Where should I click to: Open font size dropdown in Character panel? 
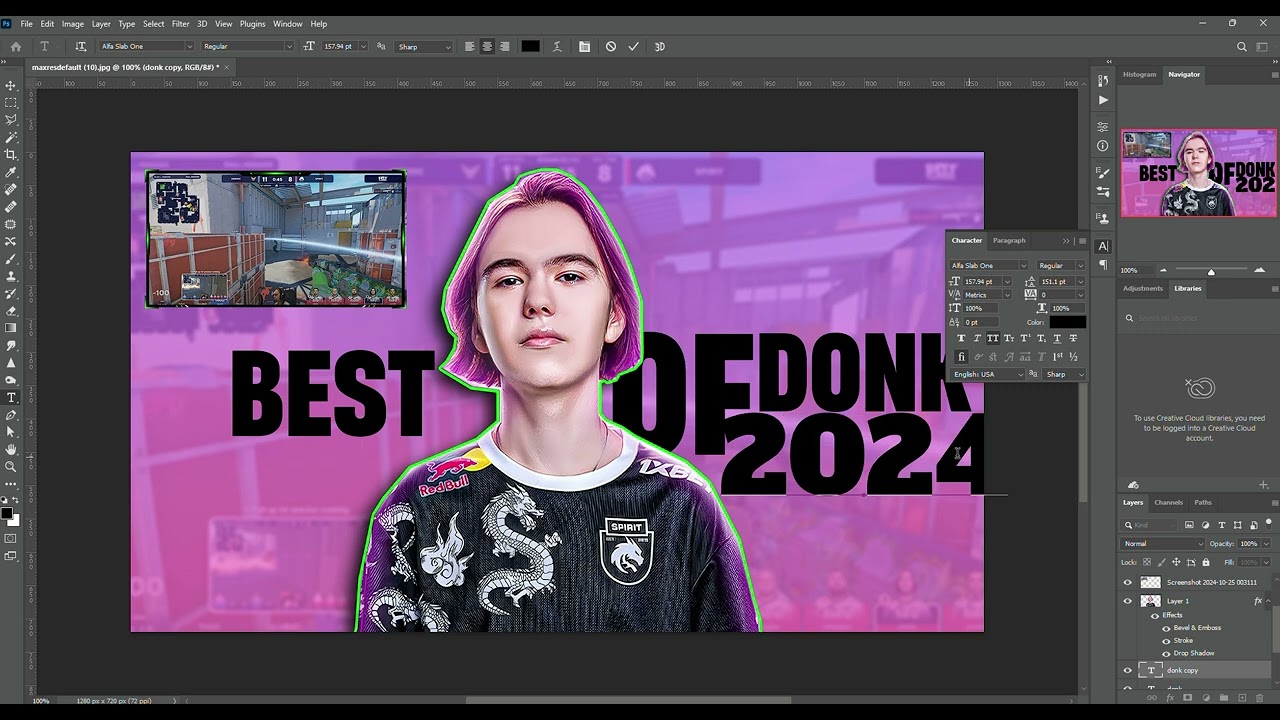[1007, 282]
